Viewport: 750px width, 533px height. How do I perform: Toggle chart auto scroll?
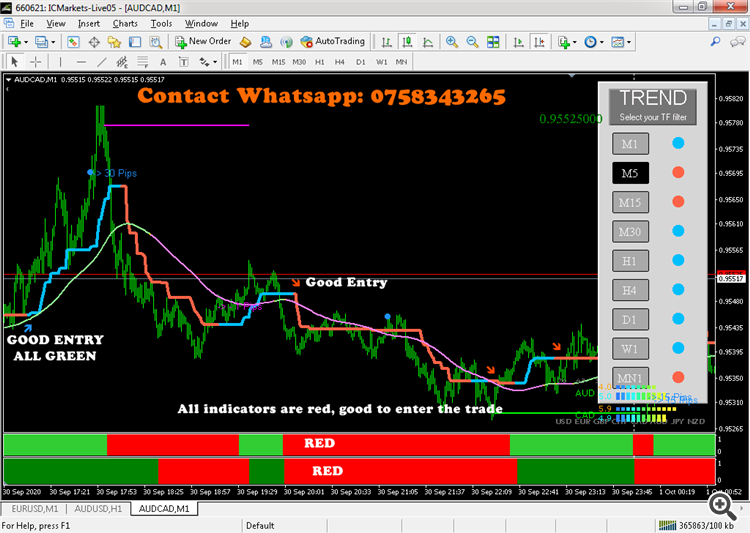click(x=518, y=42)
